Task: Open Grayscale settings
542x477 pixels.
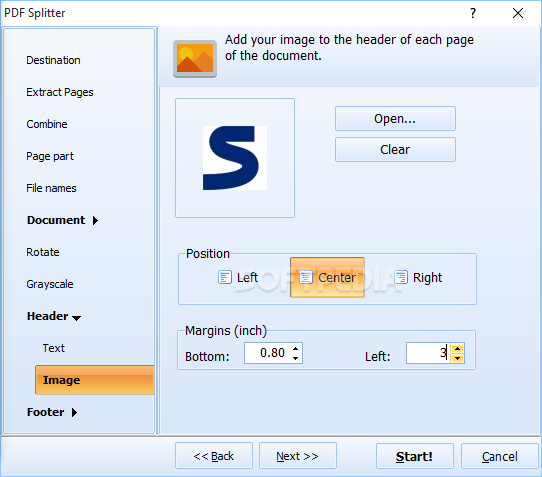Action: (50, 284)
